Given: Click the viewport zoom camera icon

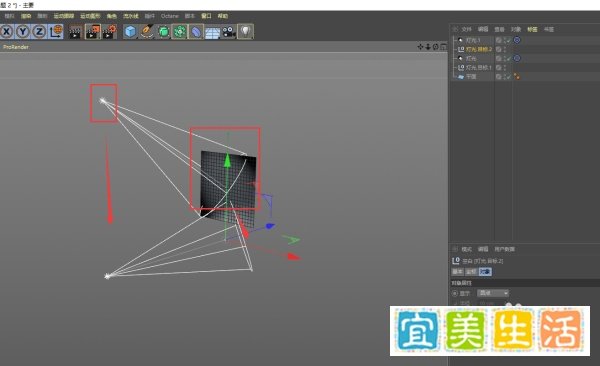Looking at the screenshot, I should (x=428, y=47).
